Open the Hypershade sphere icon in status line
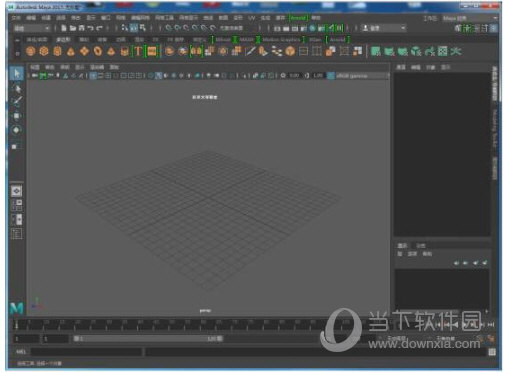Image resolution: width=505 pixels, height=373 pixels. click(x=312, y=28)
